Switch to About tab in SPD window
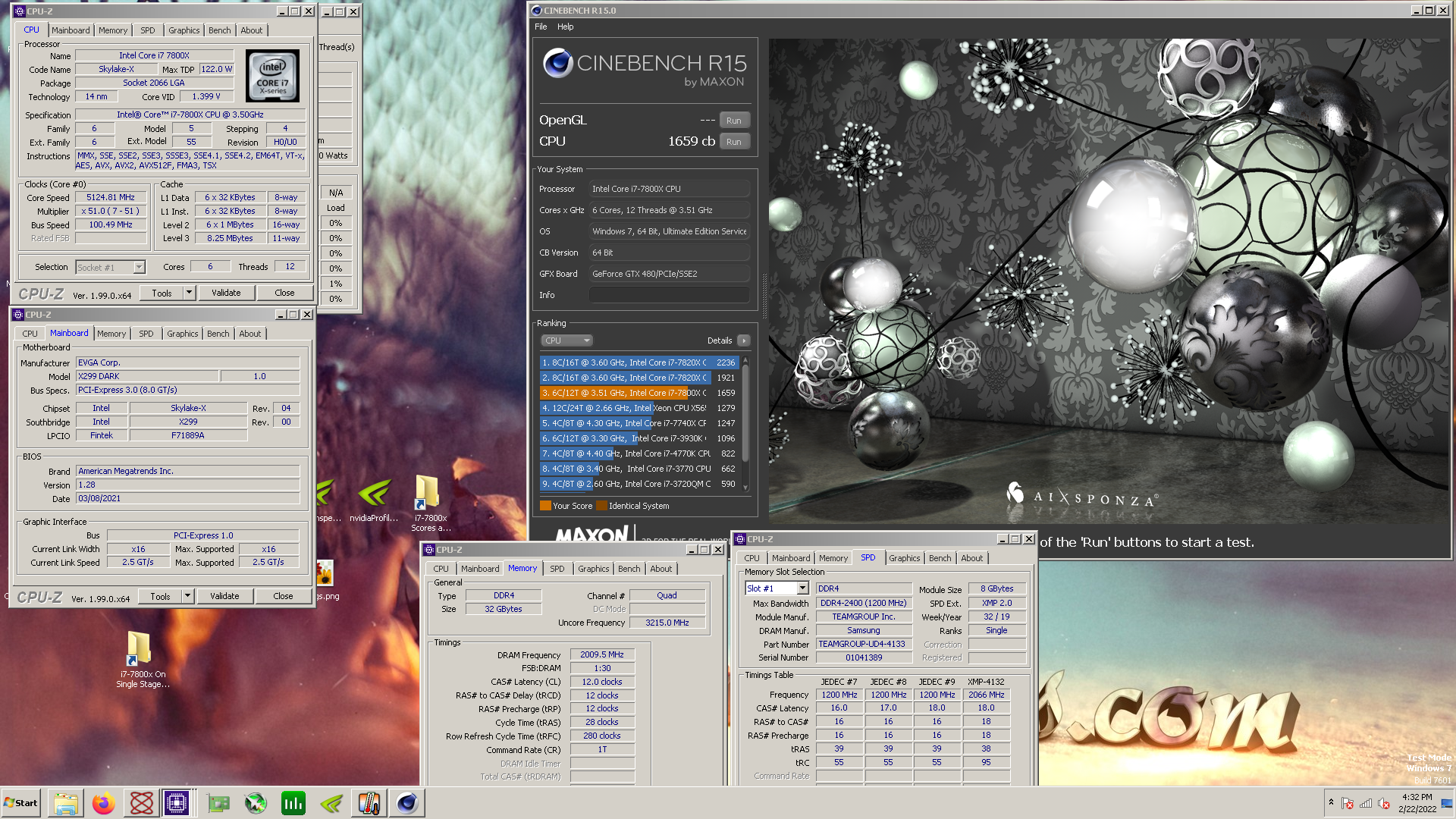1456x819 pixels. [x=972, y=558]
